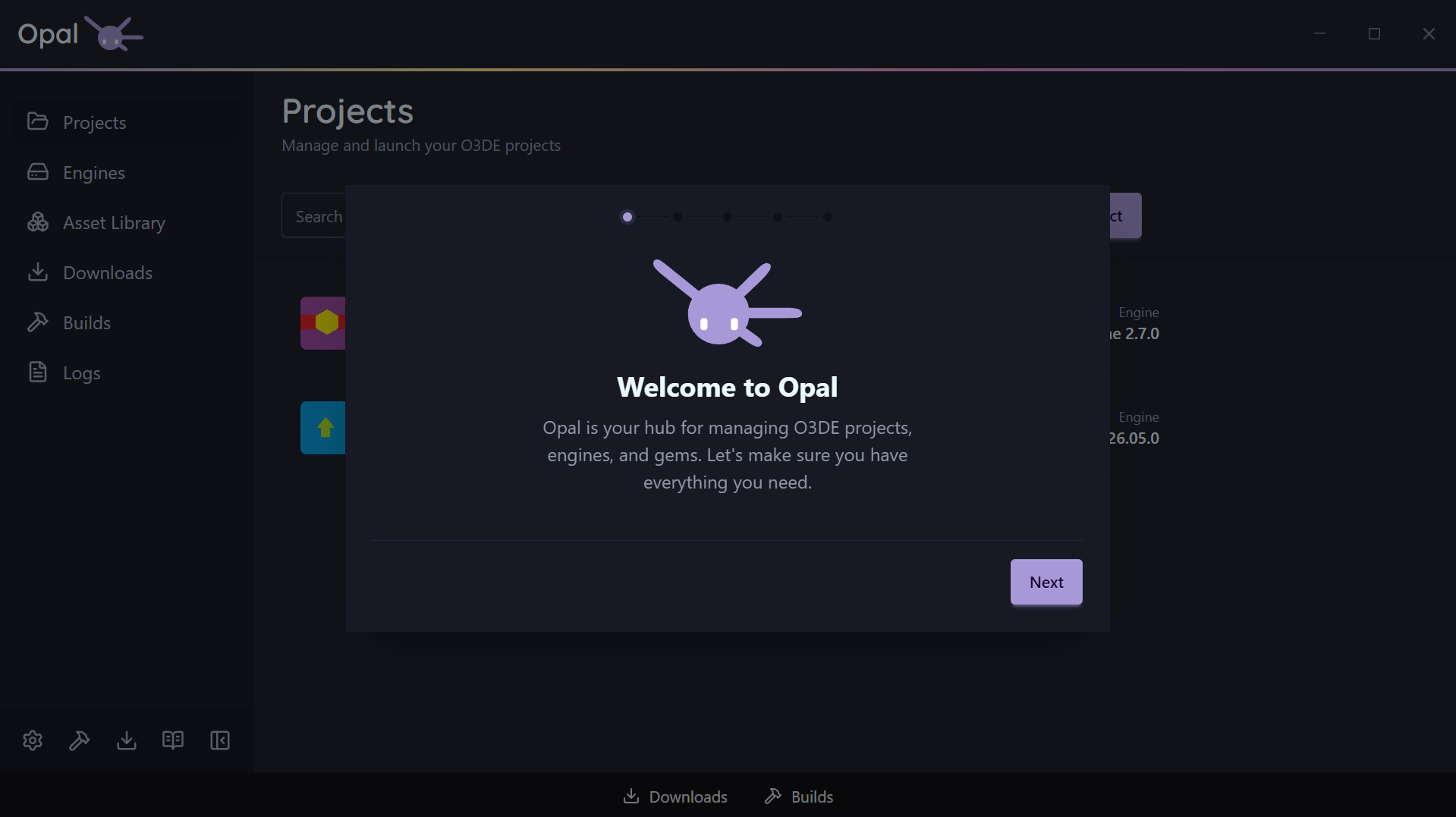Click Builds in the bottom status bar
The width and height of the screenshot is (1456, 817).
point(798,797)
